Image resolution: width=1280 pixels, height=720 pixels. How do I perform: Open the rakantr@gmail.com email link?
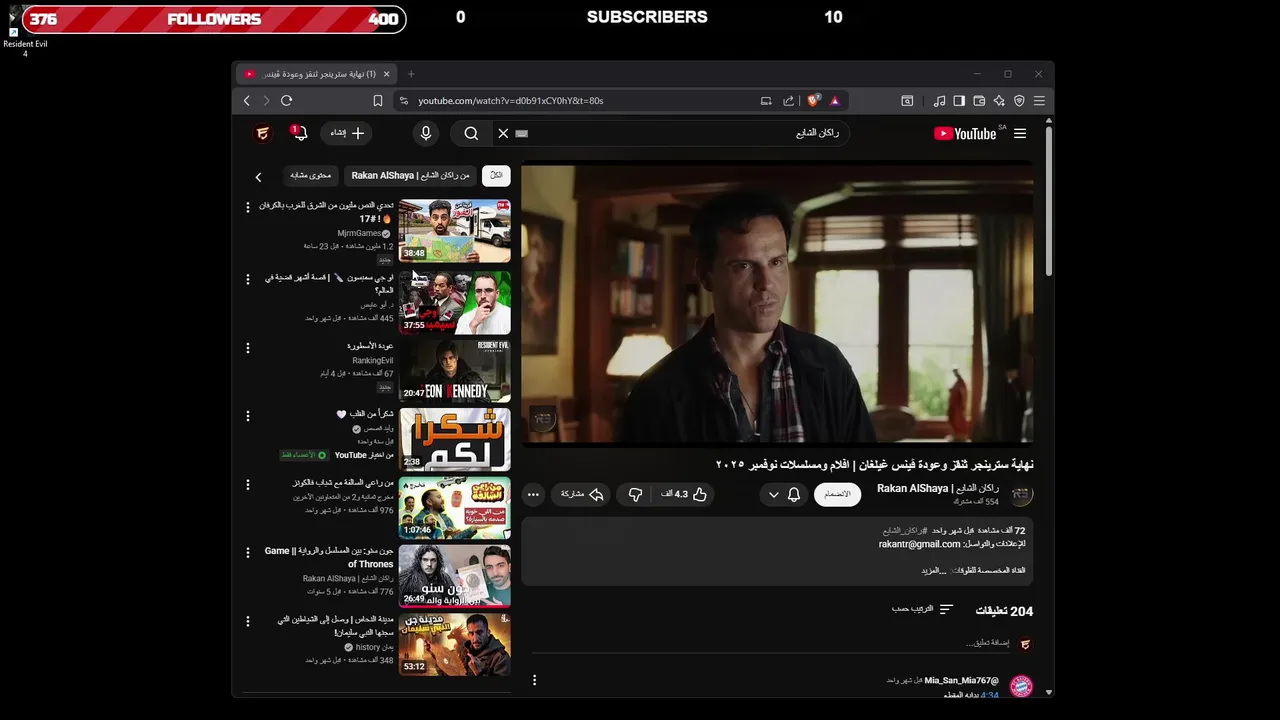coord(919,544)
